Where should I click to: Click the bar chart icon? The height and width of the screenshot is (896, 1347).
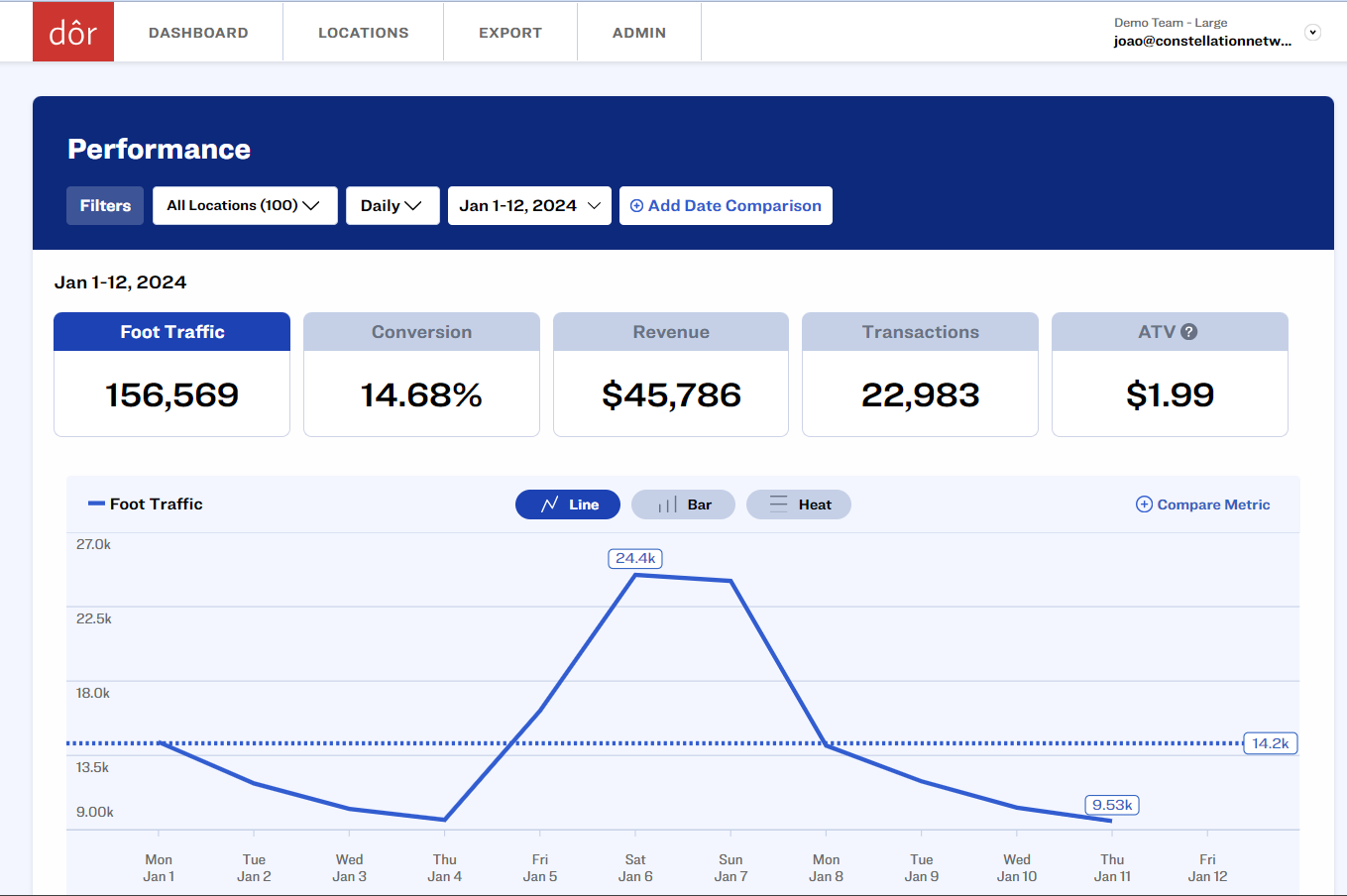pyautogui.click(x=667, y=504)
